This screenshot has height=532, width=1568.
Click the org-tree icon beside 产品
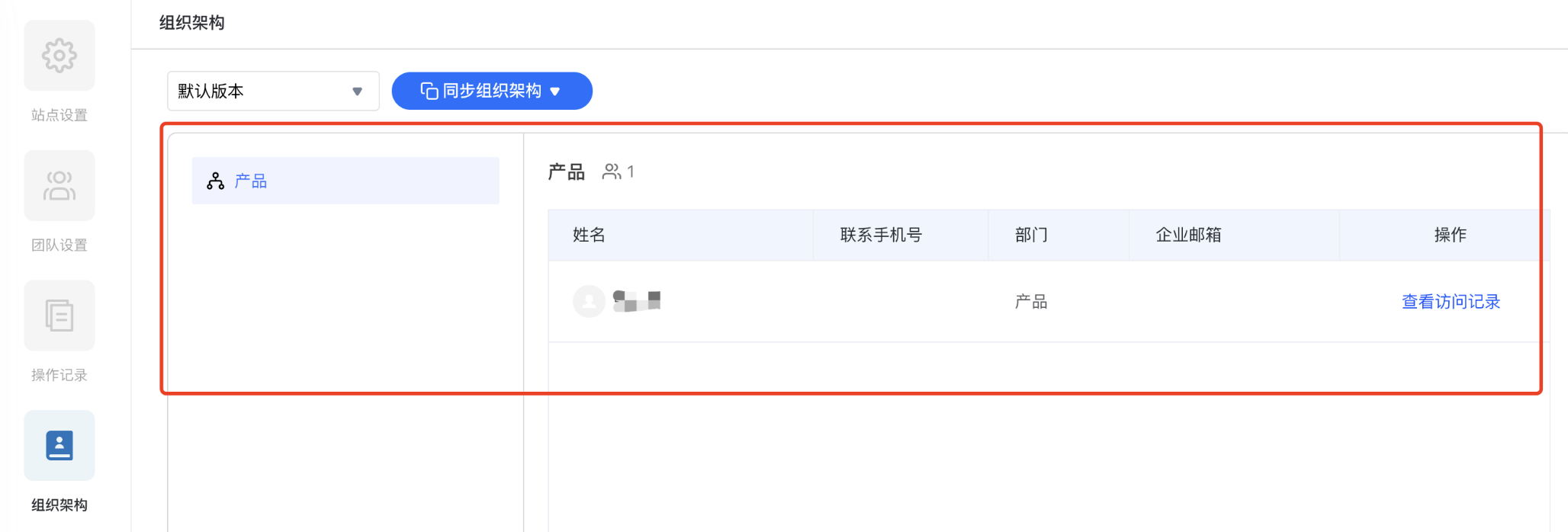point(216,181)
